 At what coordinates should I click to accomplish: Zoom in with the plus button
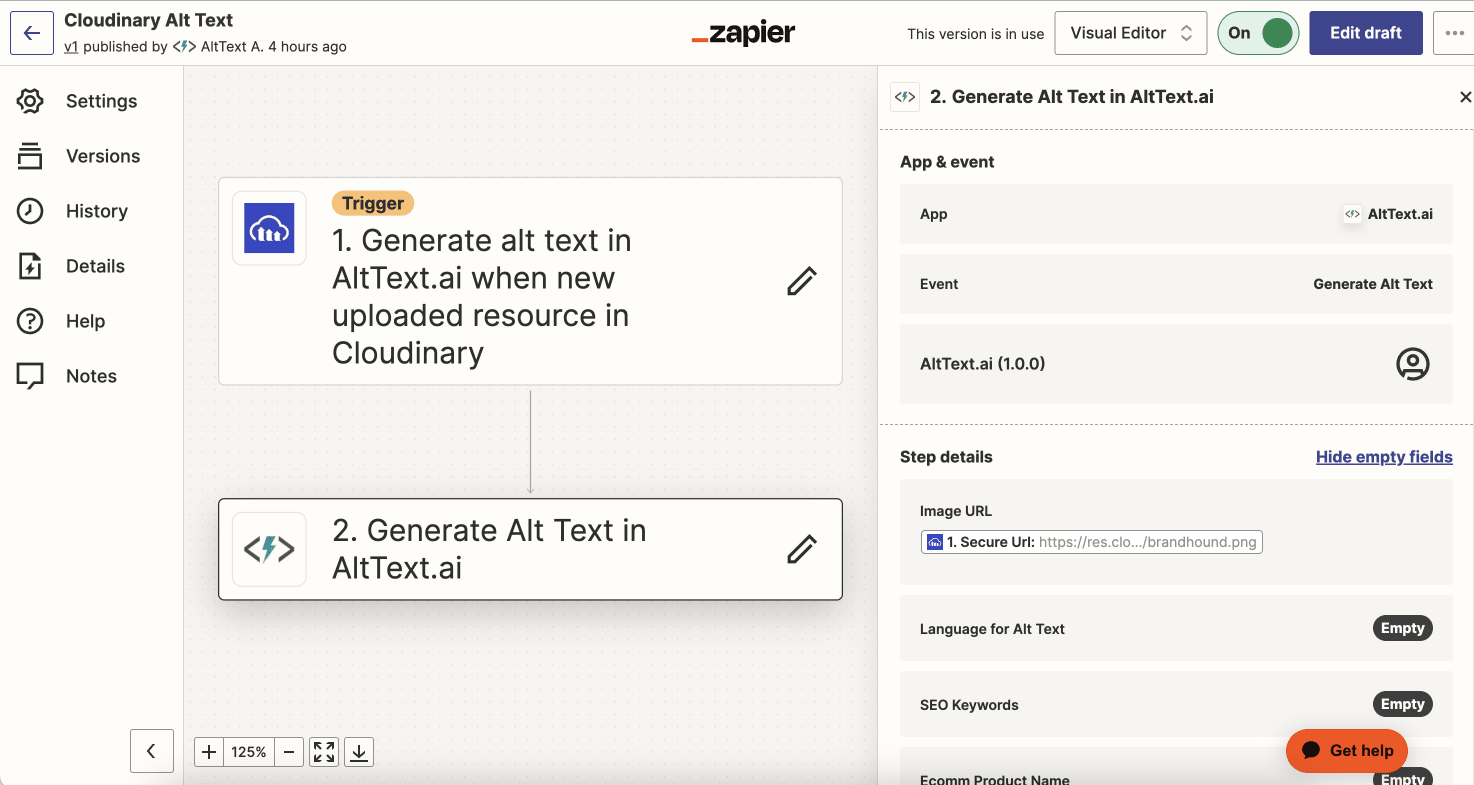pyautogui.click(x=209, y=752)
